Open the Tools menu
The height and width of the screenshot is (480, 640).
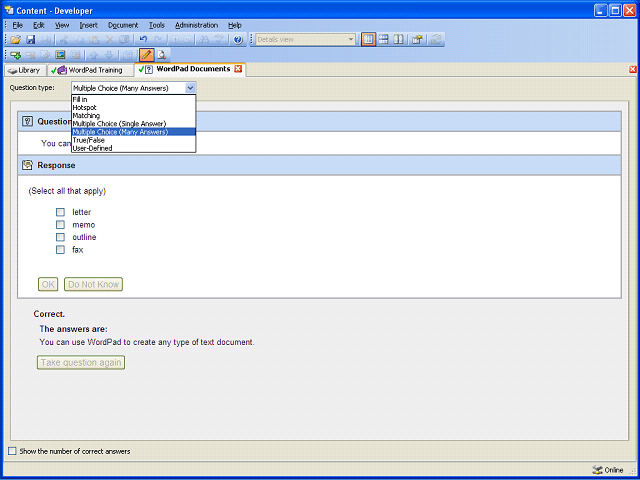click(x=157, y=25)
